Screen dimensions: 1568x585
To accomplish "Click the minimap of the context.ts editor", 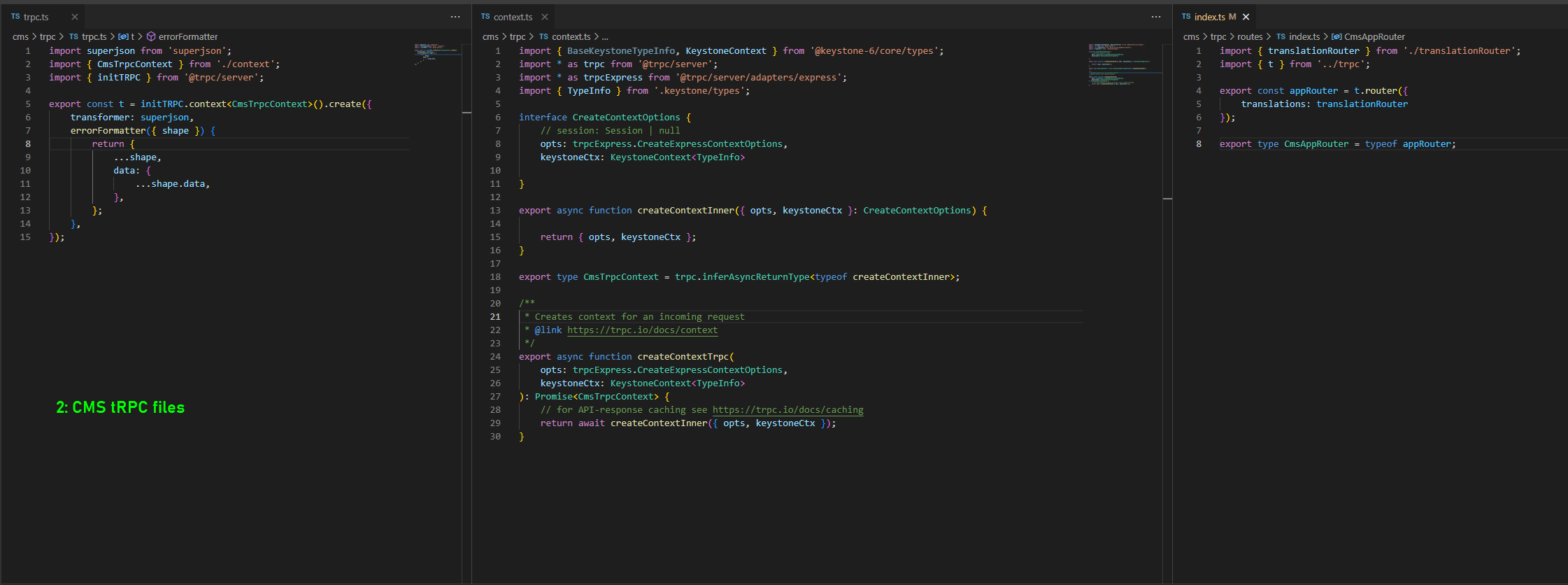I will (x=1119, y=64).
